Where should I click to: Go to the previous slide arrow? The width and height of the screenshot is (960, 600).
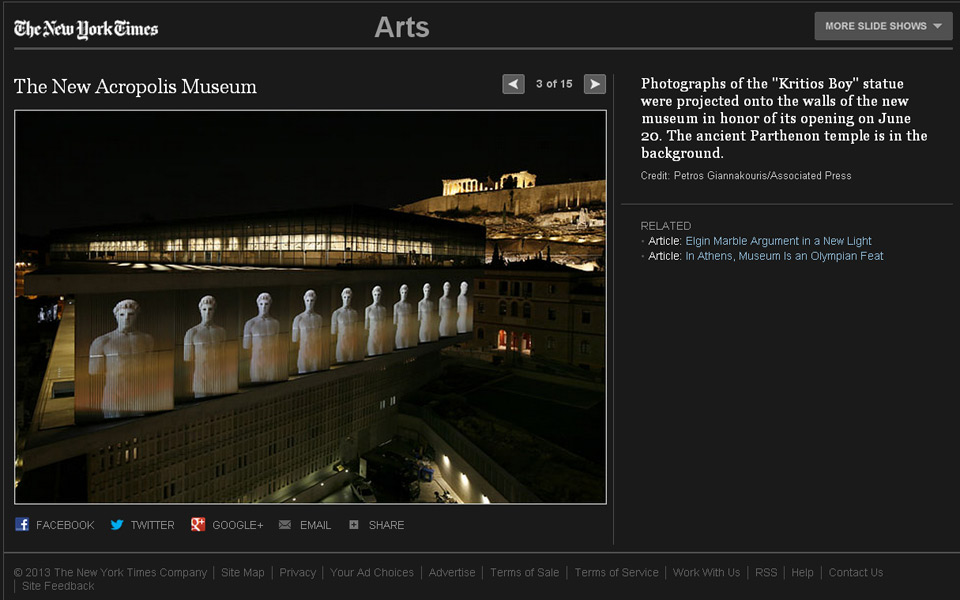click(513, 84)
